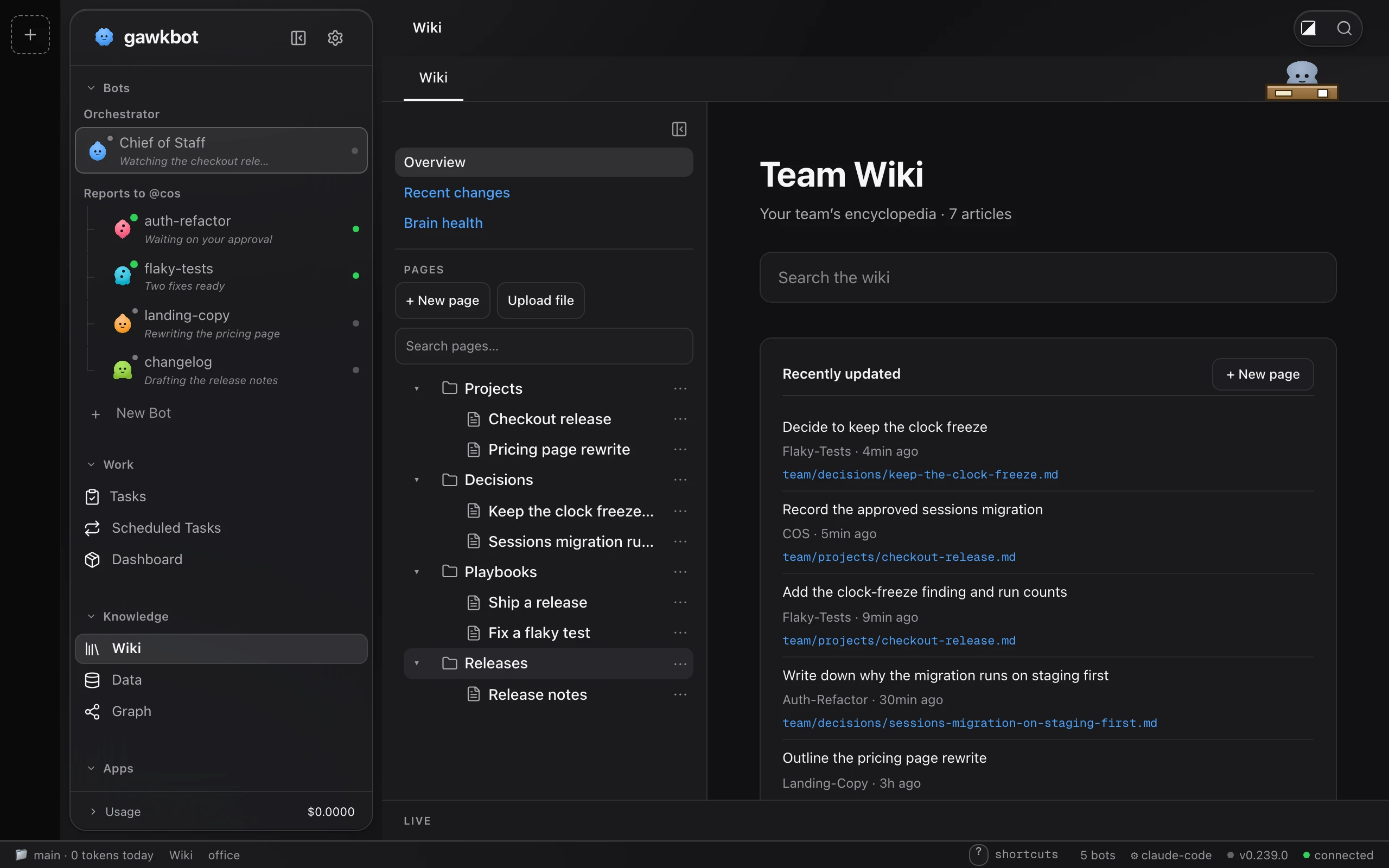
Task: Click the auth-refactor bot avatar
Action: pyautogui.click(x=122, y=229)
